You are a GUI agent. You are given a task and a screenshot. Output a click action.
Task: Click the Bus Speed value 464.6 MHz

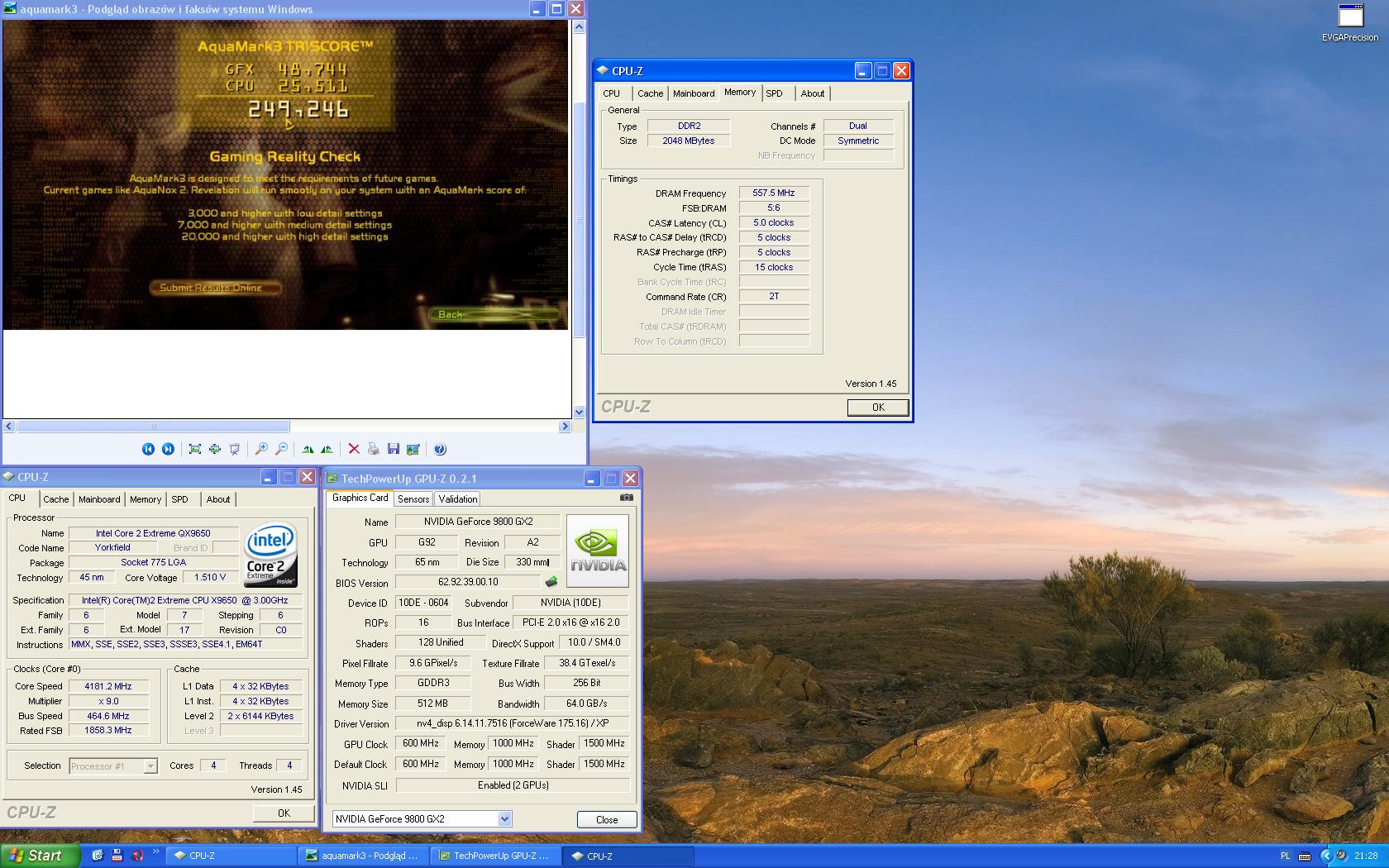coord(108,716)
